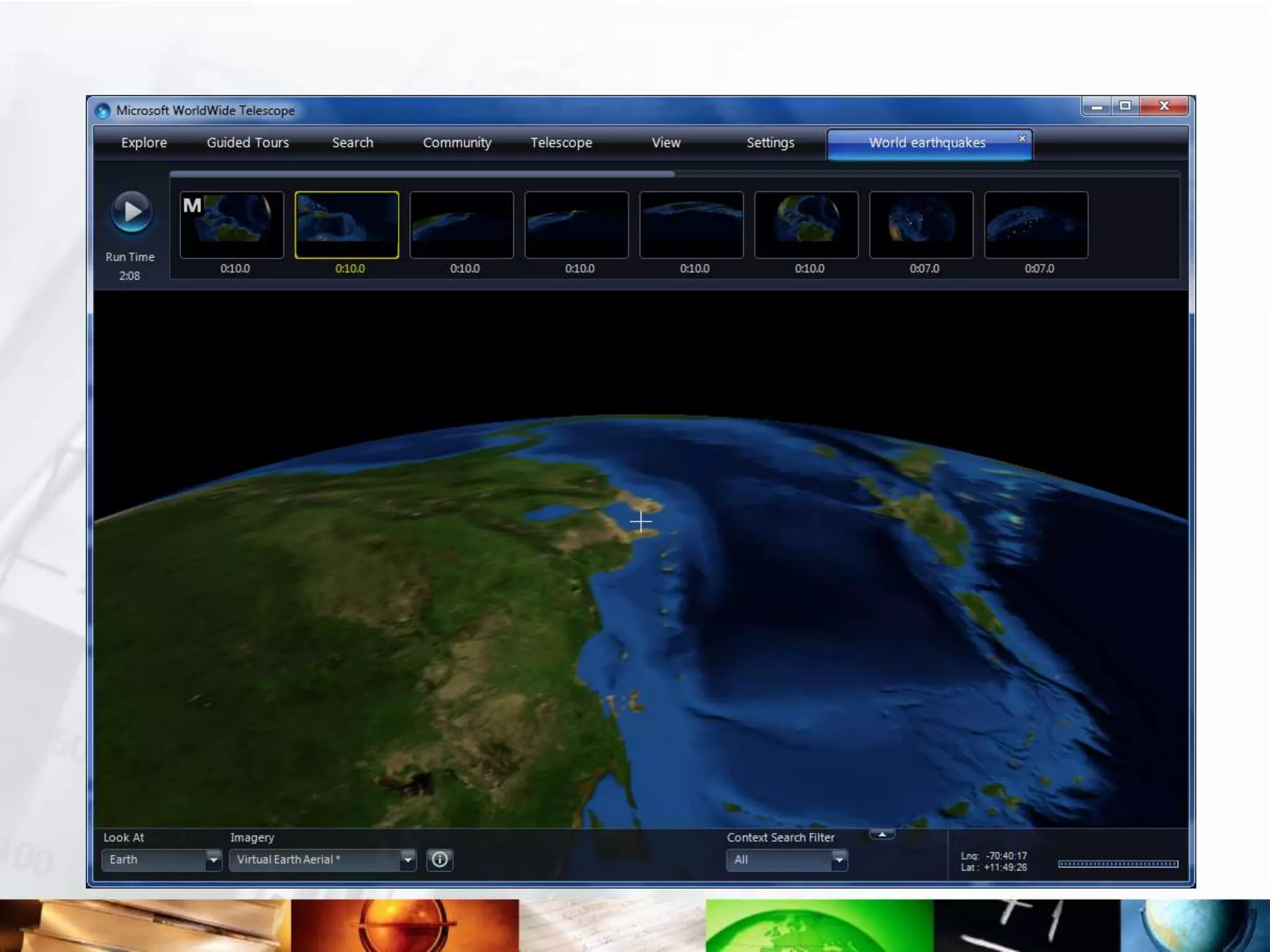
Task: Click the zoom level slider bar
Action: coord(1117,864)
